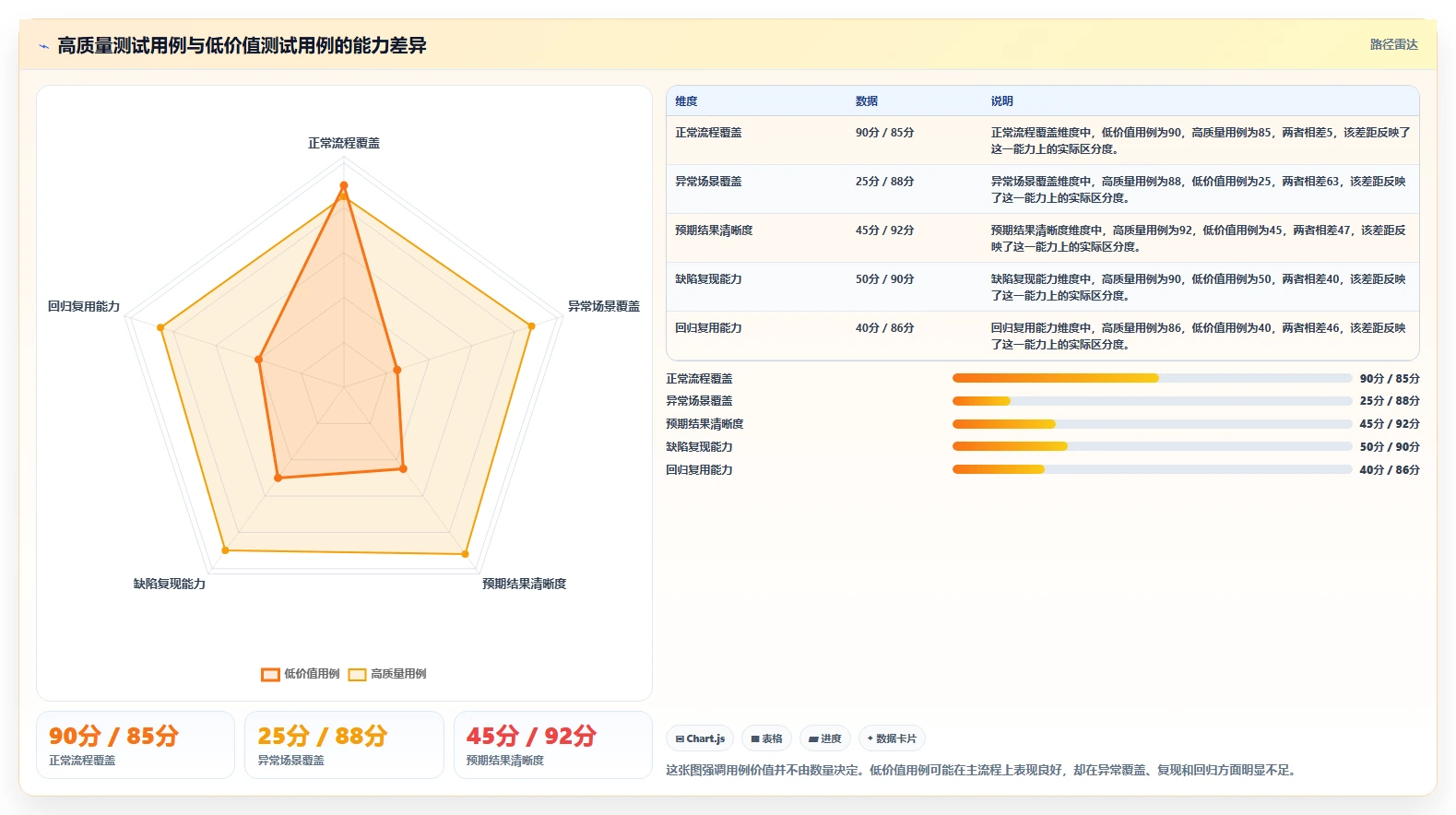
Task: Click the 缺陷复现能力 axis label on radar
Action: coord(170,584)
